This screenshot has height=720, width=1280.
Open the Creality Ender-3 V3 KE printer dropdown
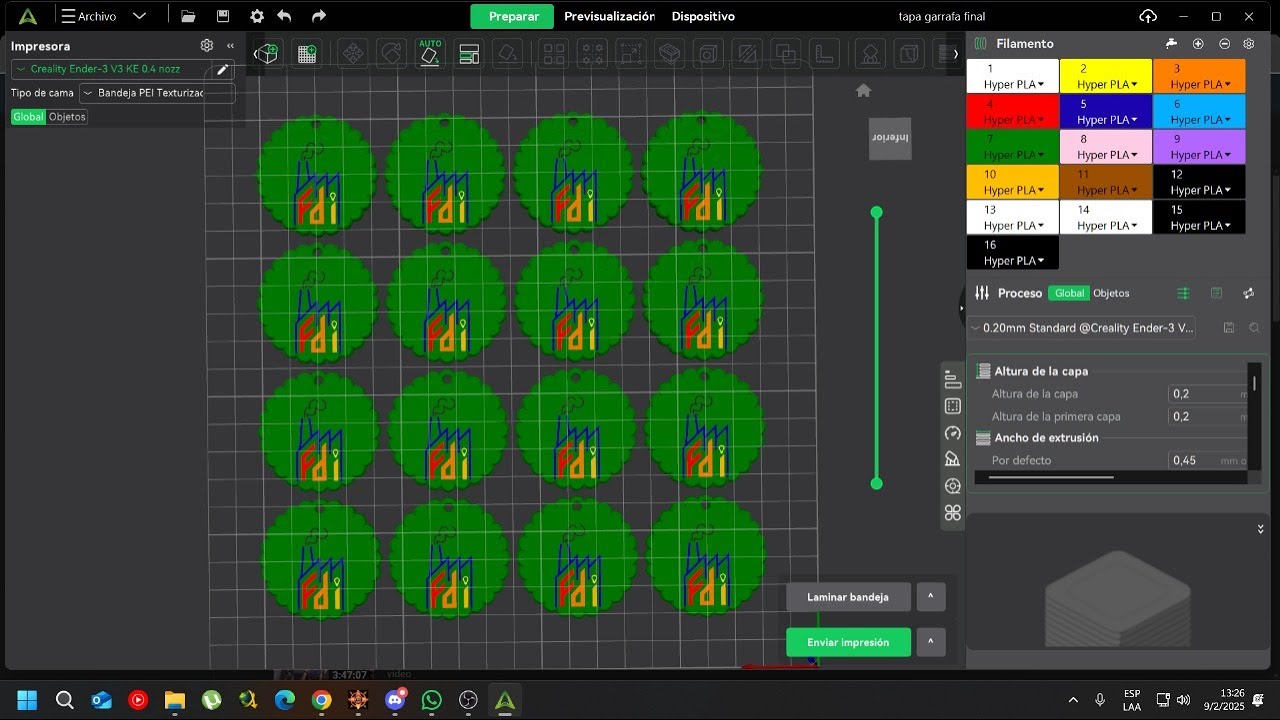tap(112, 69)
